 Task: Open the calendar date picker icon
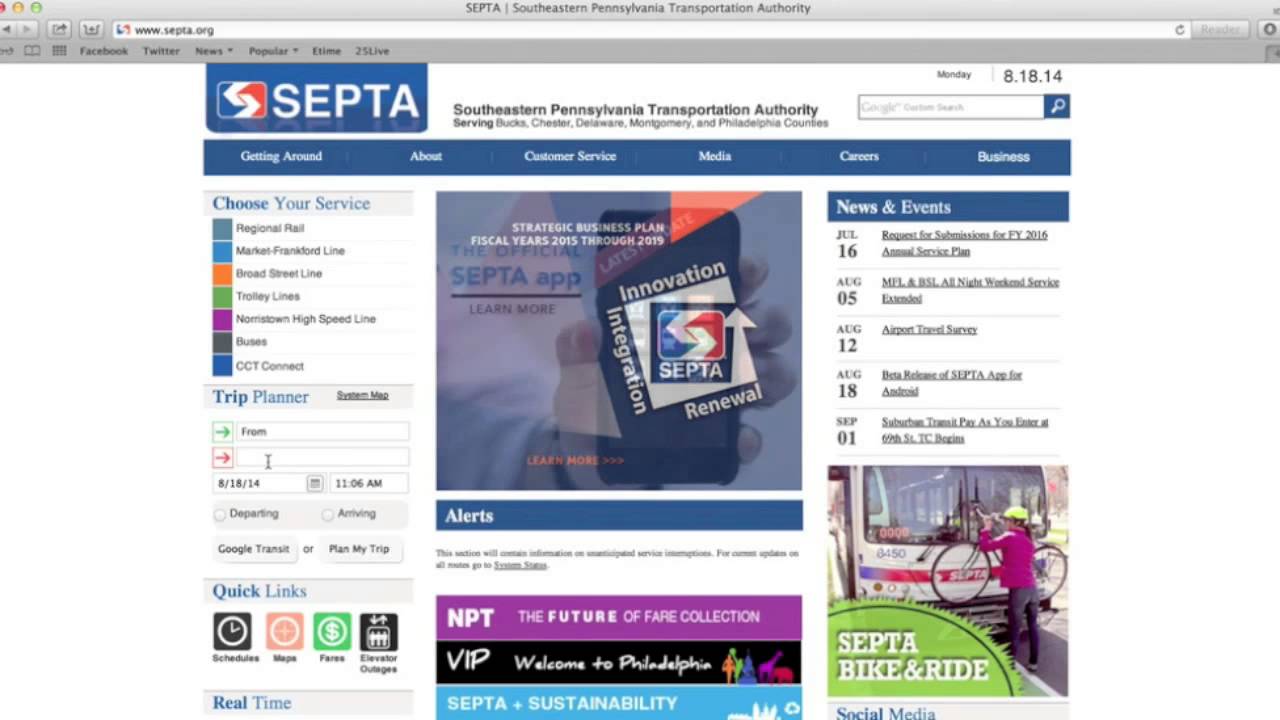click(314, 483)
